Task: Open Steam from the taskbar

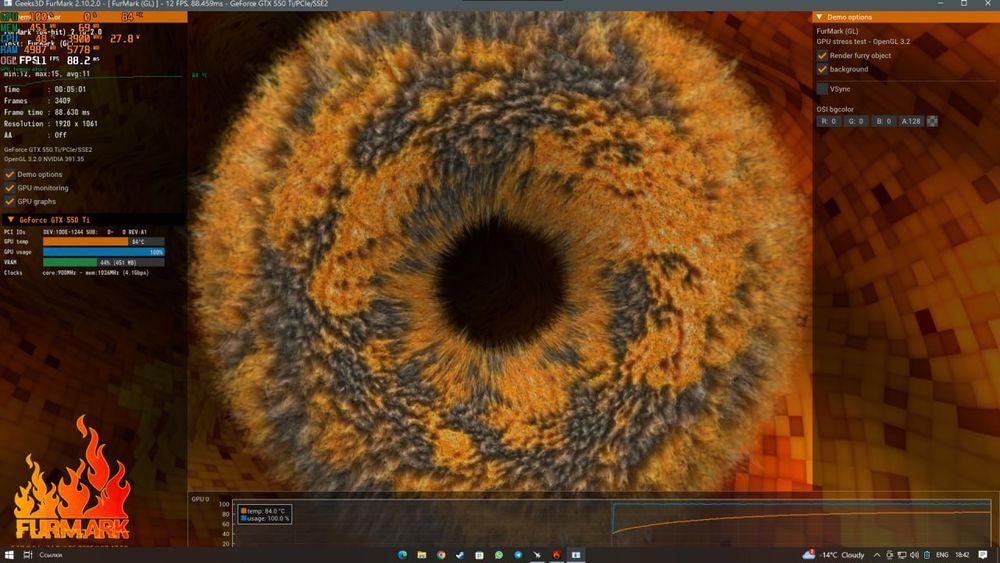Action: tap(460, 555)
